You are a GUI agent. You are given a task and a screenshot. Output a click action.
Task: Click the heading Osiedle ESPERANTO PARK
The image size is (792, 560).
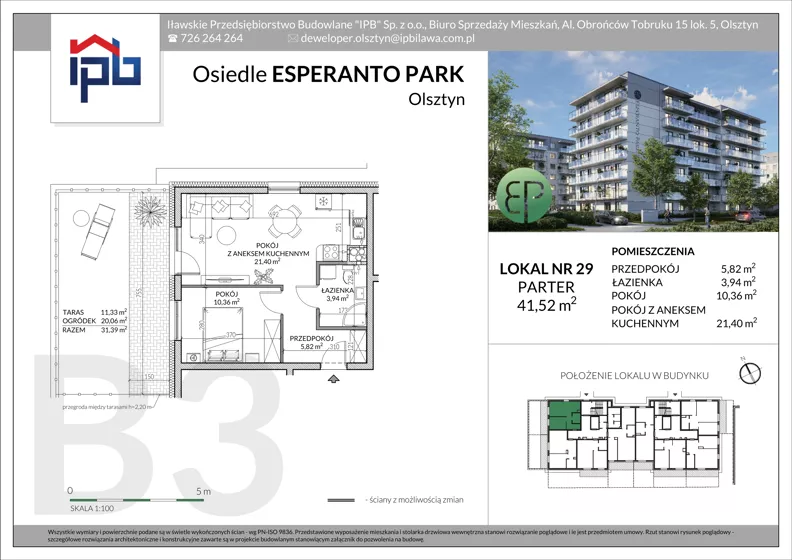328,74
